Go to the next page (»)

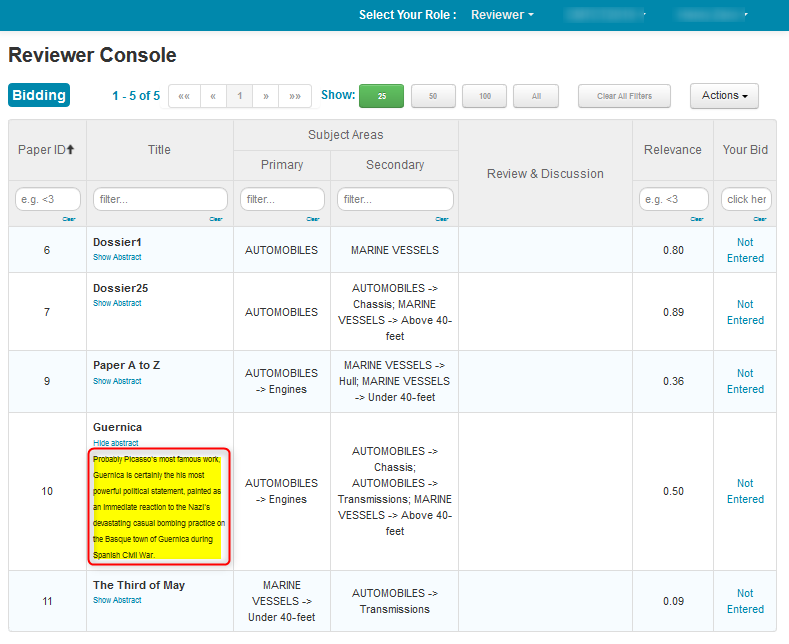tap(265, 96)
